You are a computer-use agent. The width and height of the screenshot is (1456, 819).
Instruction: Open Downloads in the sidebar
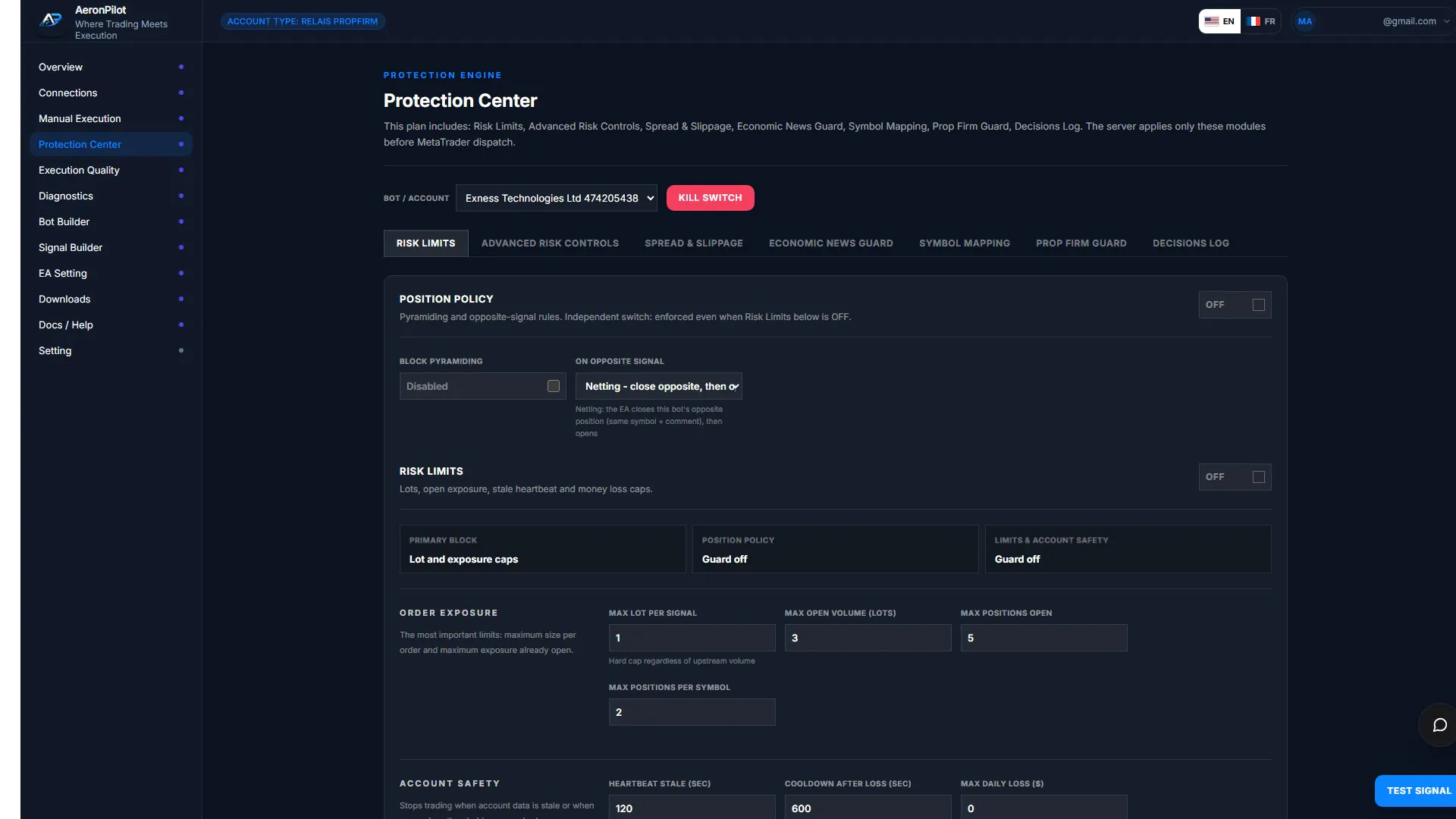(x=111, y=299)
